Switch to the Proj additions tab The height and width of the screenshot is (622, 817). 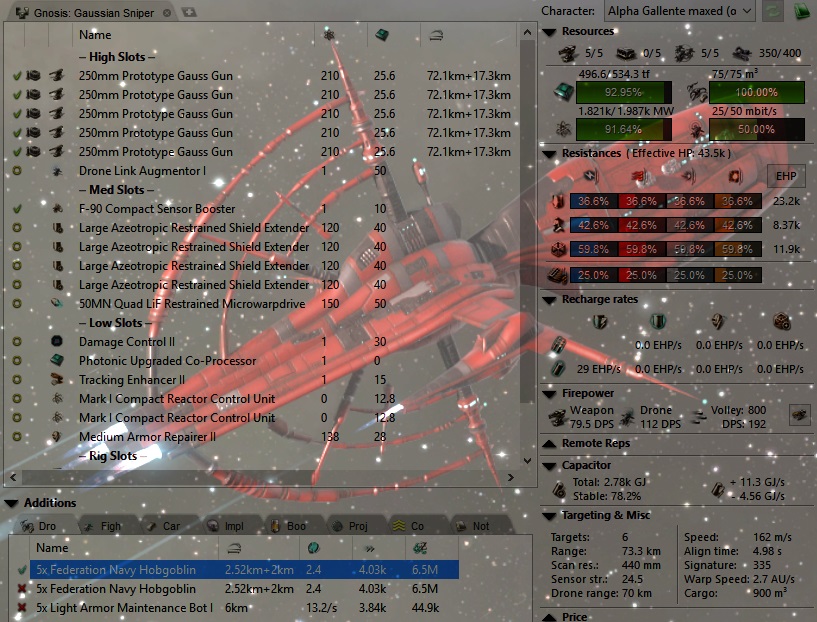point(350,526)
